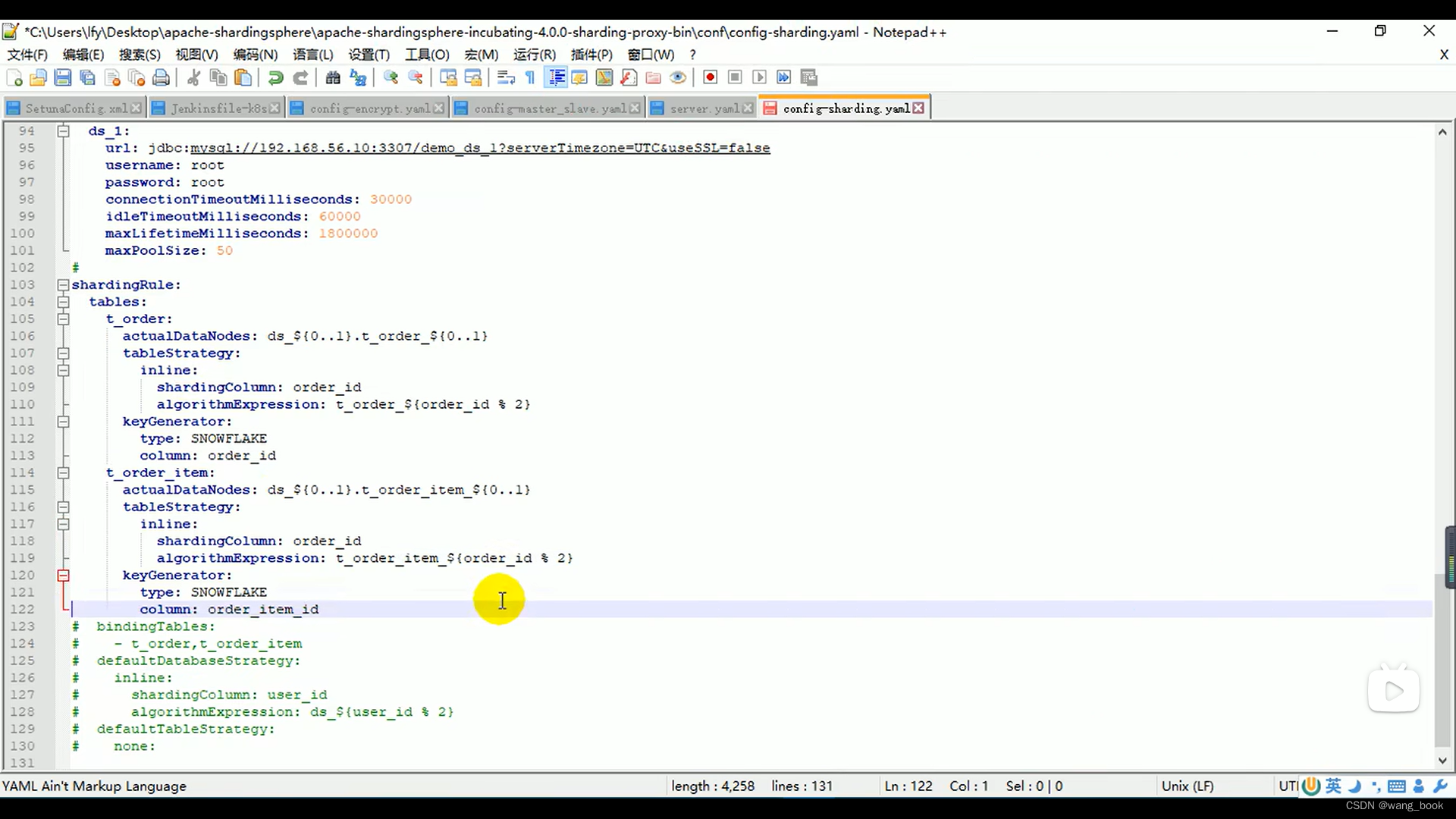Click the Copy toolbar icon
1456x819 pixels.
[218, 77]
